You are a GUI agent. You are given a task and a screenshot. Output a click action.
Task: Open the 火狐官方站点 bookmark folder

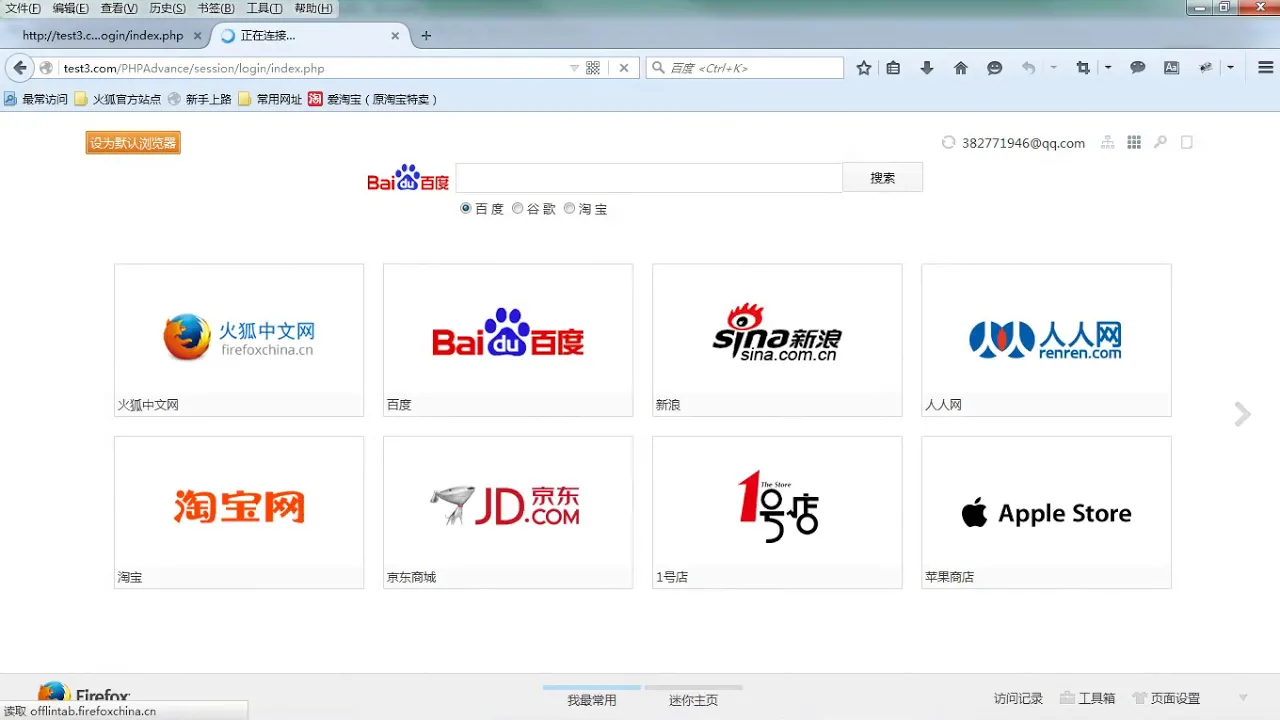pyautogui.click(x=118, y=99)
